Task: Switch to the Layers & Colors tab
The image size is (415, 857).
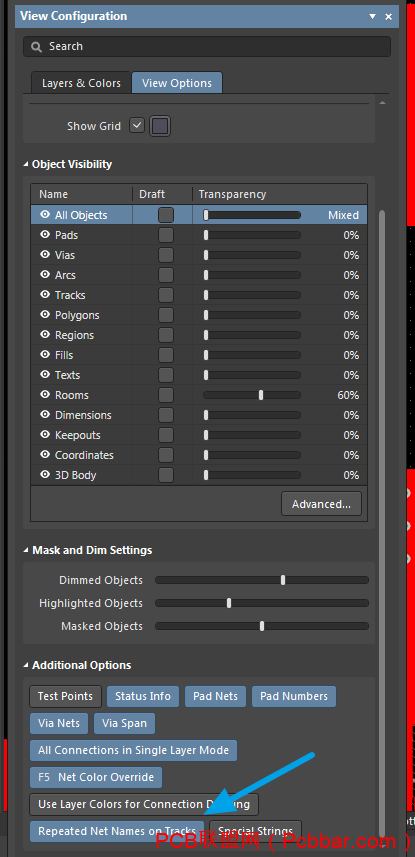Action: point(81,83)
